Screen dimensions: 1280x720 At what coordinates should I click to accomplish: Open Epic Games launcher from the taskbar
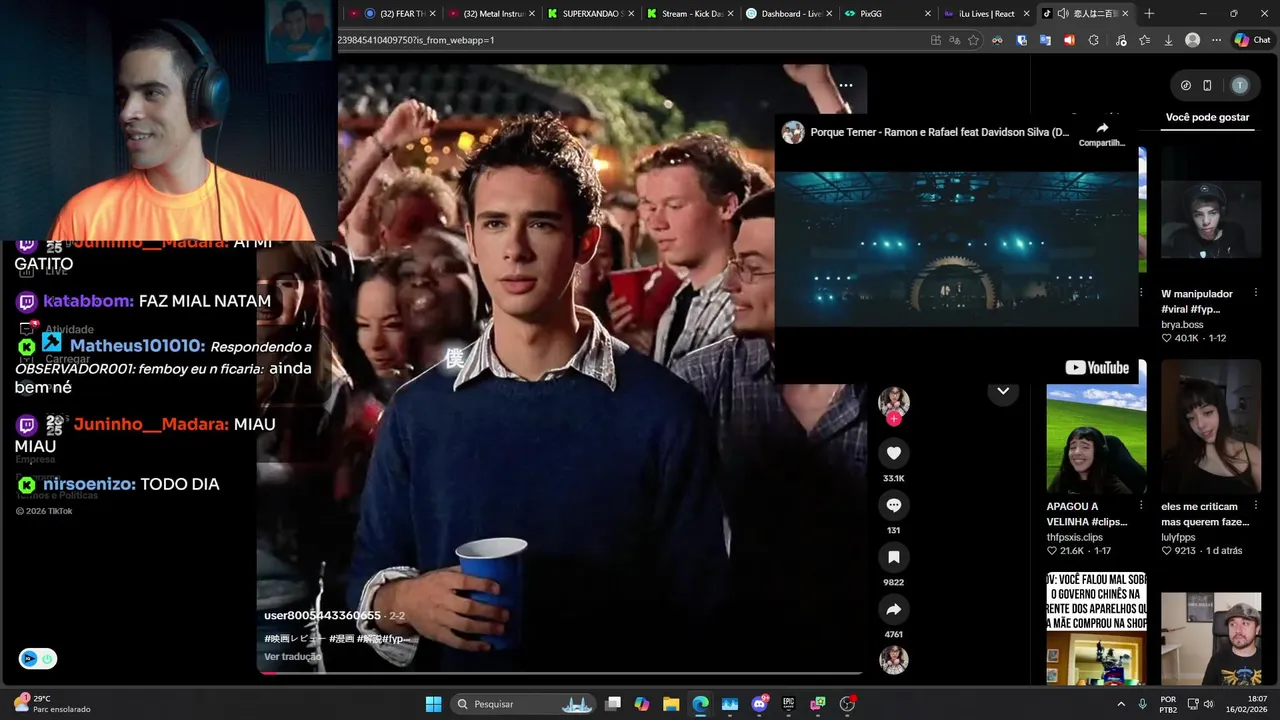[788, 704]
